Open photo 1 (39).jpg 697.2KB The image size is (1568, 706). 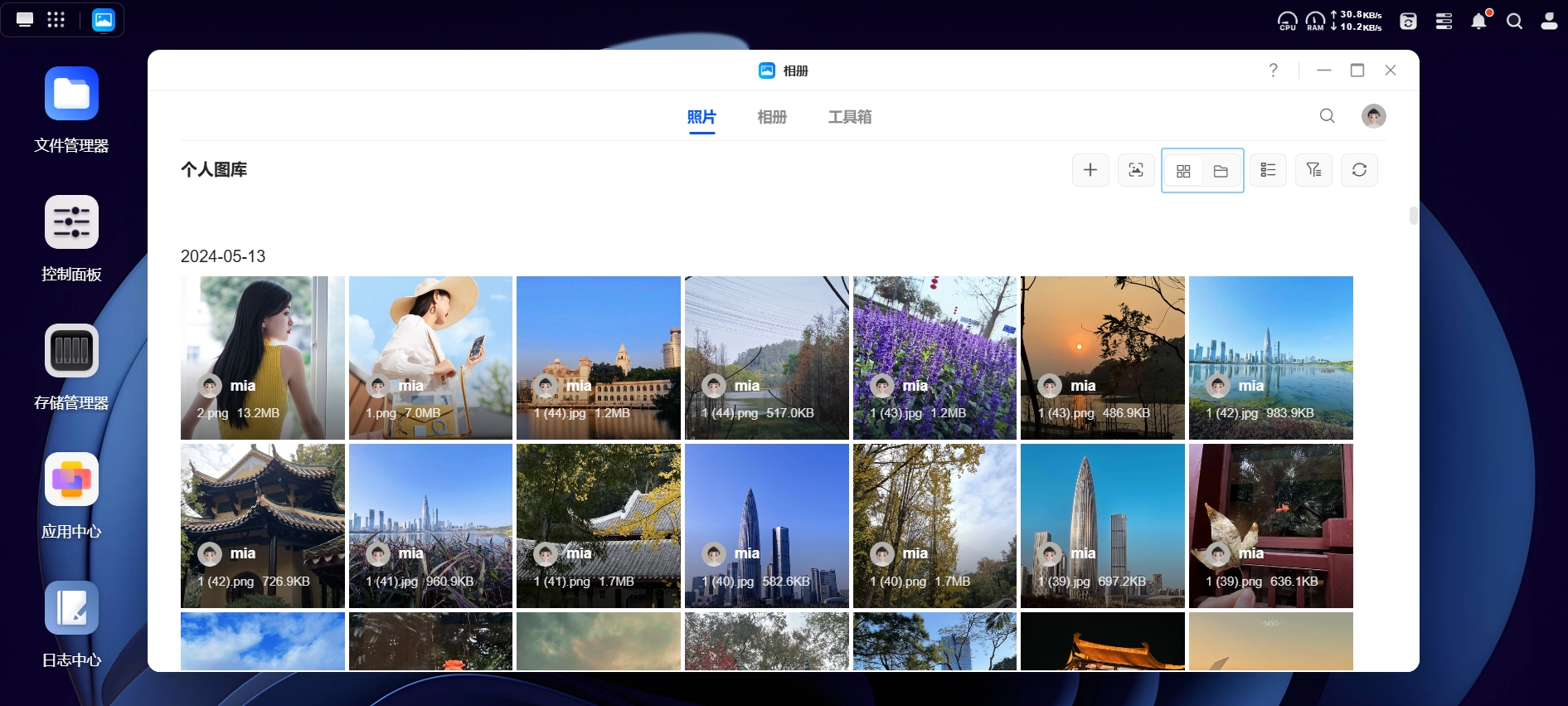[1103, 526]
